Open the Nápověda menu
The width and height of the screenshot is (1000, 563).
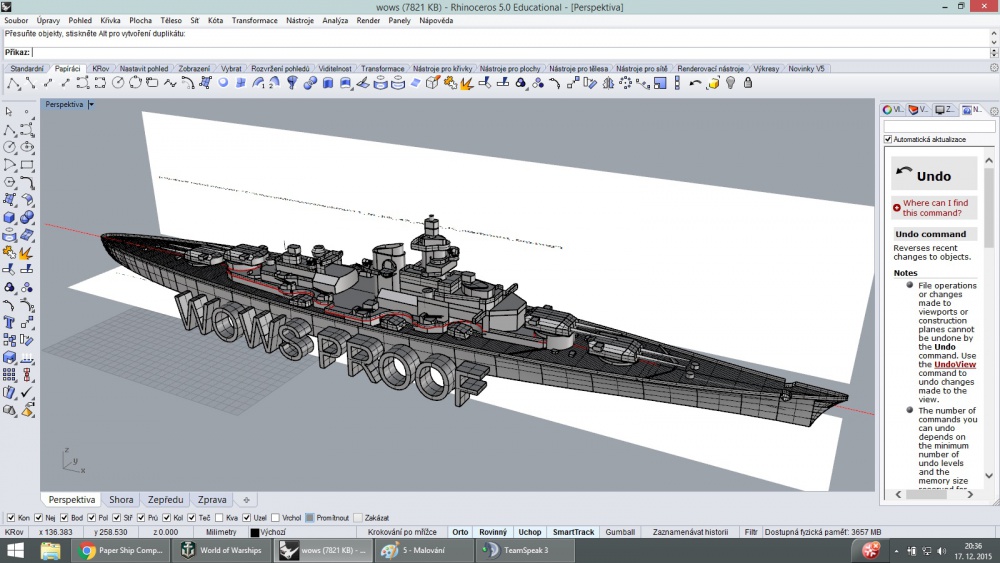(436, 20)
